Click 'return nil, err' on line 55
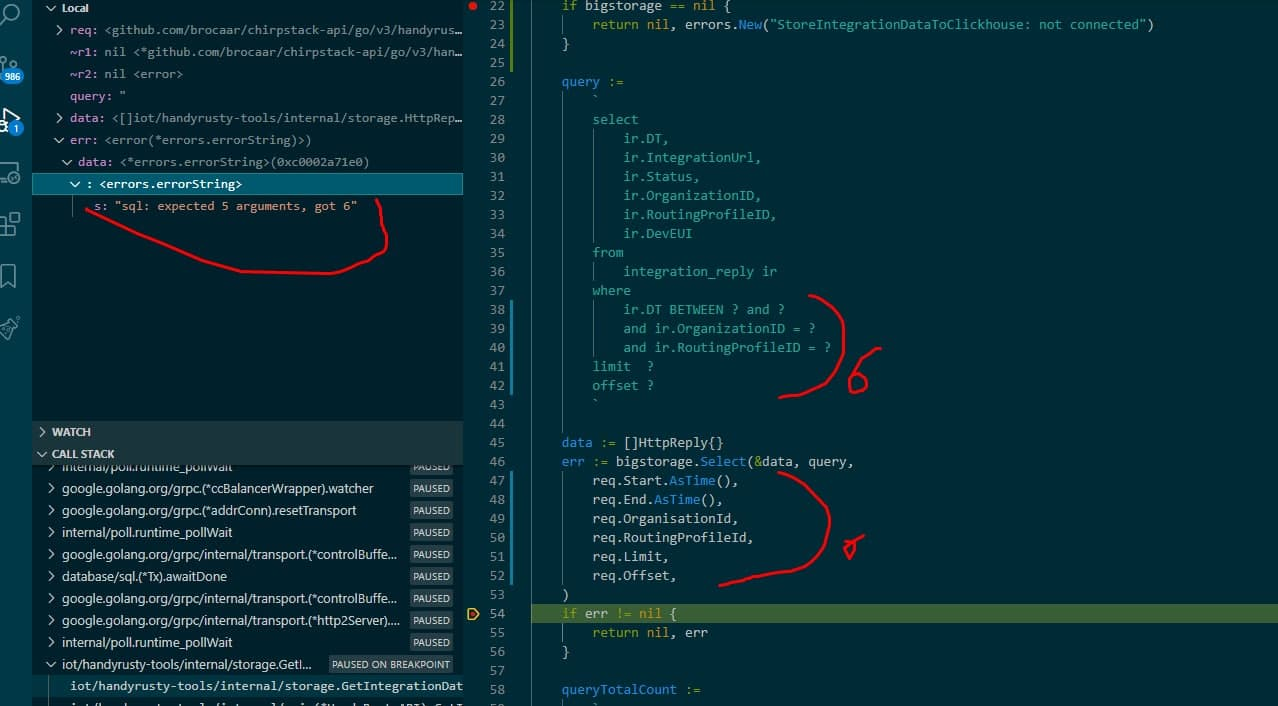1278x706 pixels. pos(650,632)
